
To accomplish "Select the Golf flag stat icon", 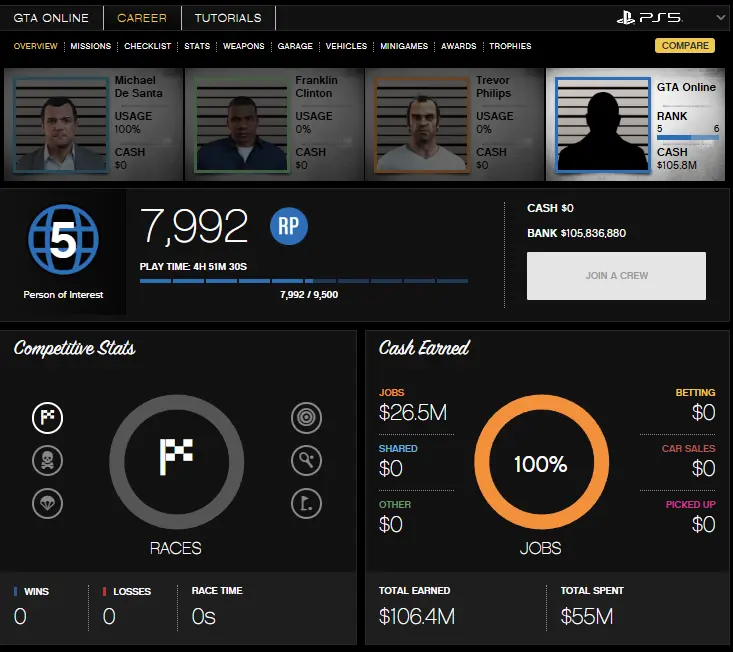I will [x=306, y=503].
